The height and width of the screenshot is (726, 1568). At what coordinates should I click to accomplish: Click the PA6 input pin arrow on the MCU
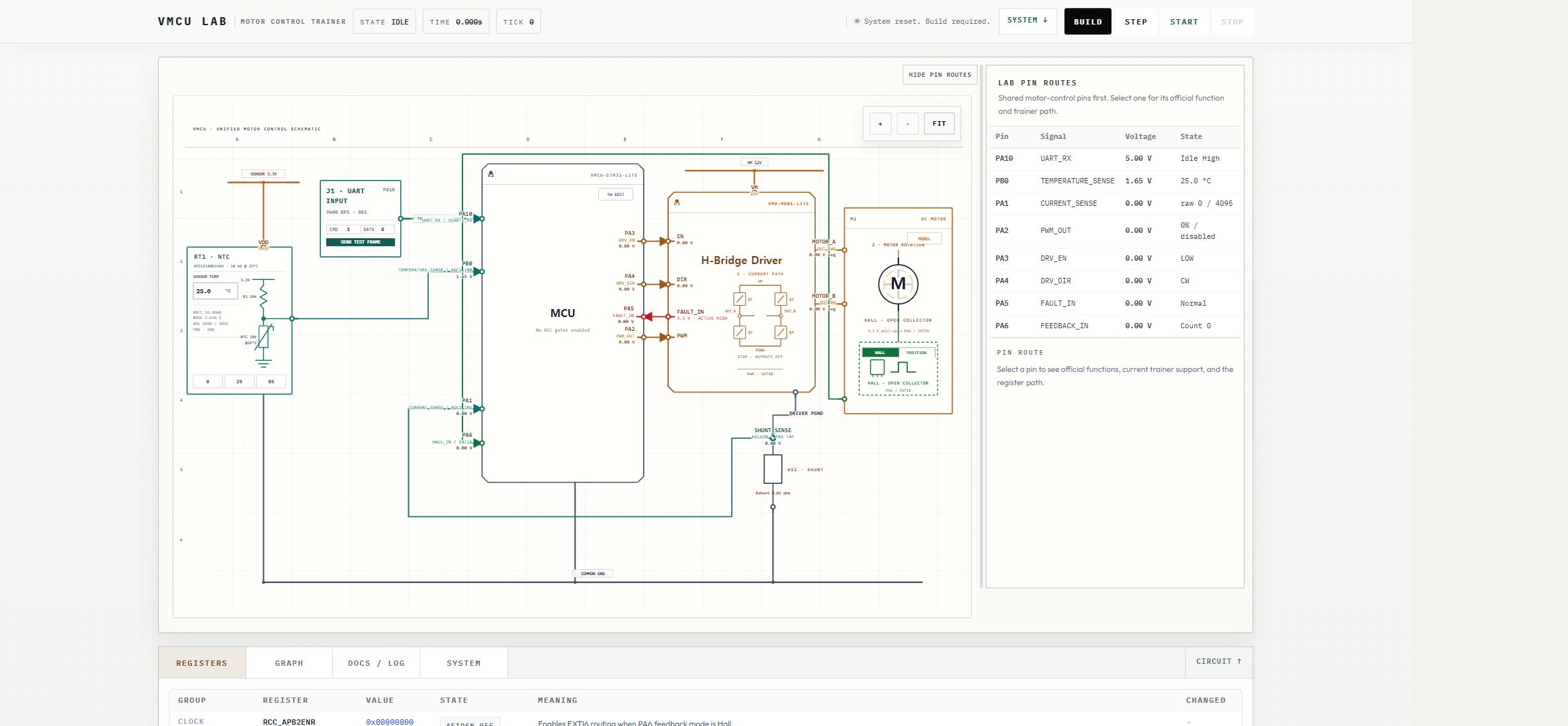pos(478,443)
